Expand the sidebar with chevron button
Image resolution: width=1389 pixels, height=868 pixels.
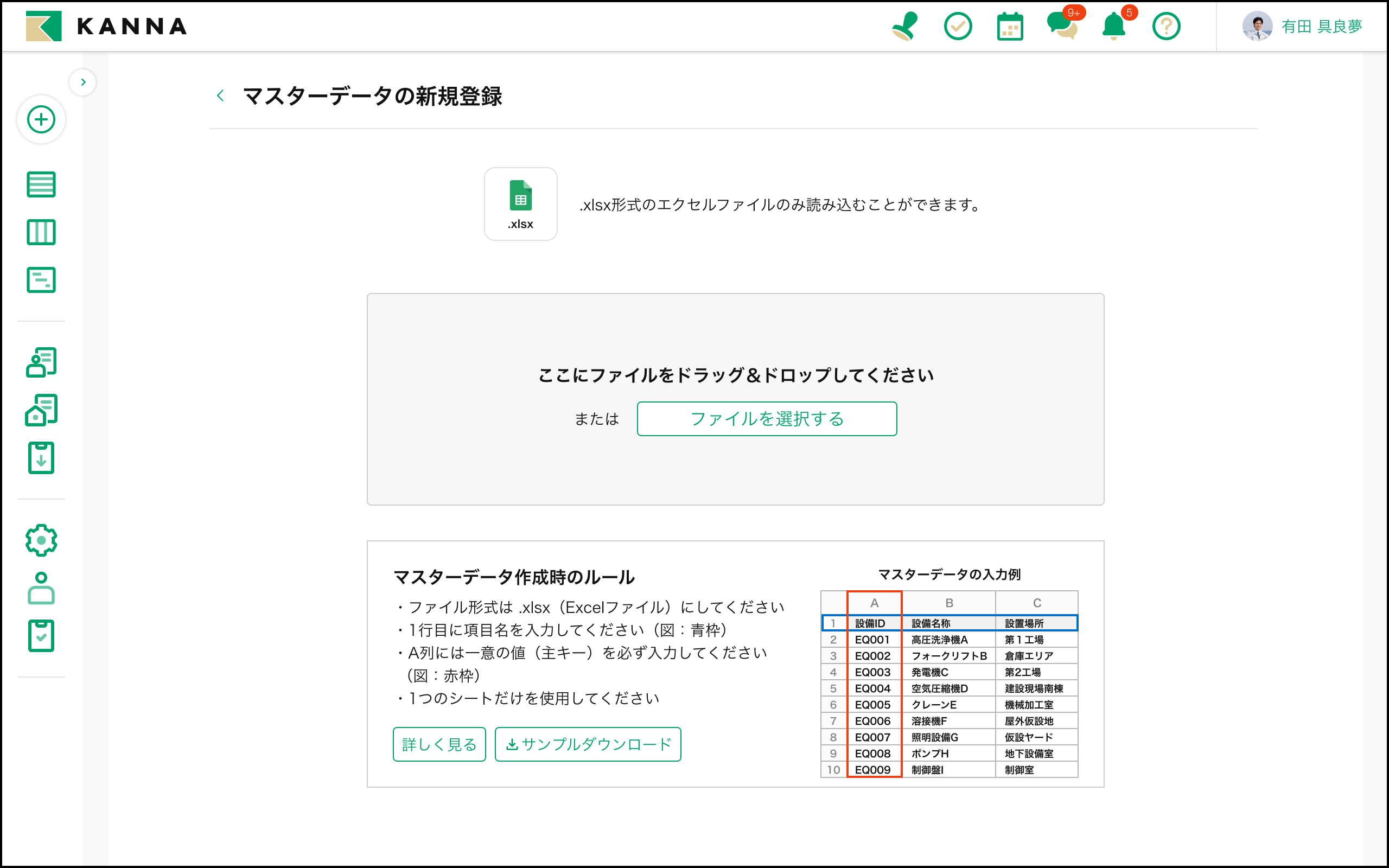(82, 82)
